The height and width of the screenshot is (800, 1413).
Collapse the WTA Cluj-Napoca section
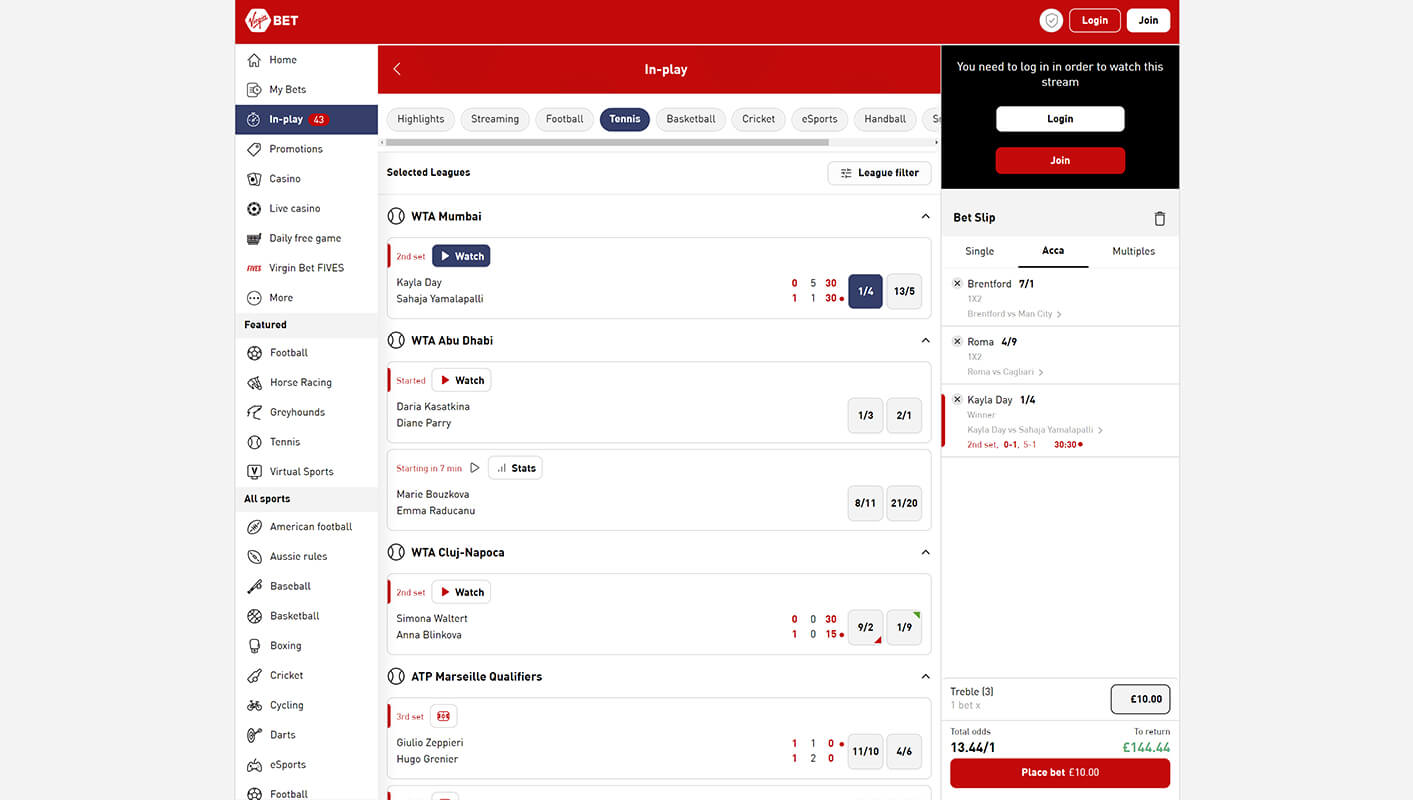925,552
